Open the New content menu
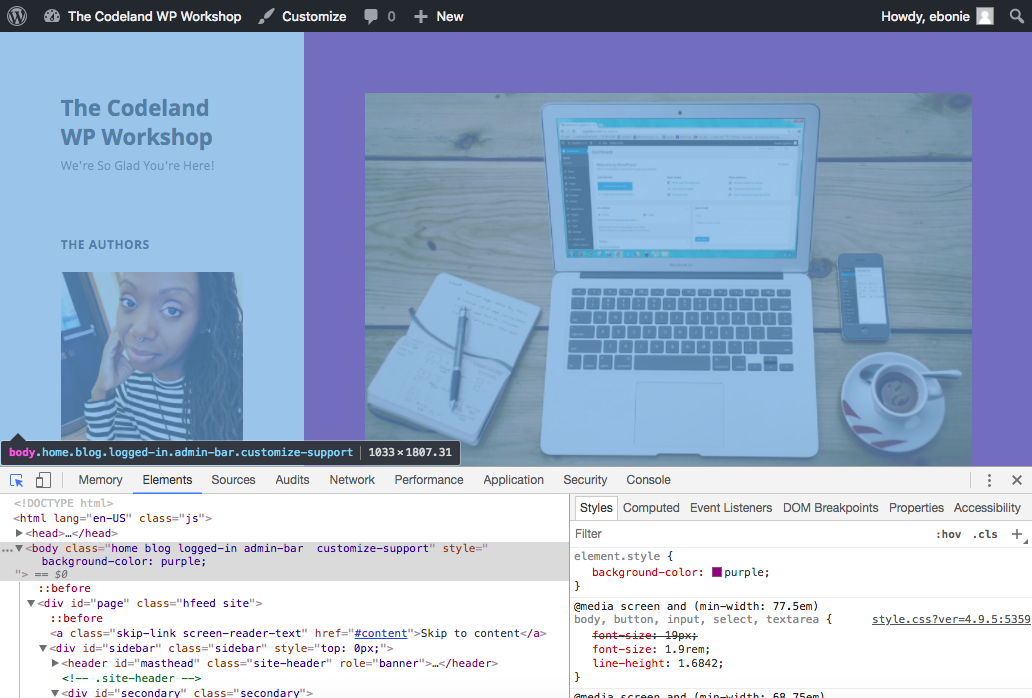The width and height of the screenshot is (1032, 698). (450, 16)
